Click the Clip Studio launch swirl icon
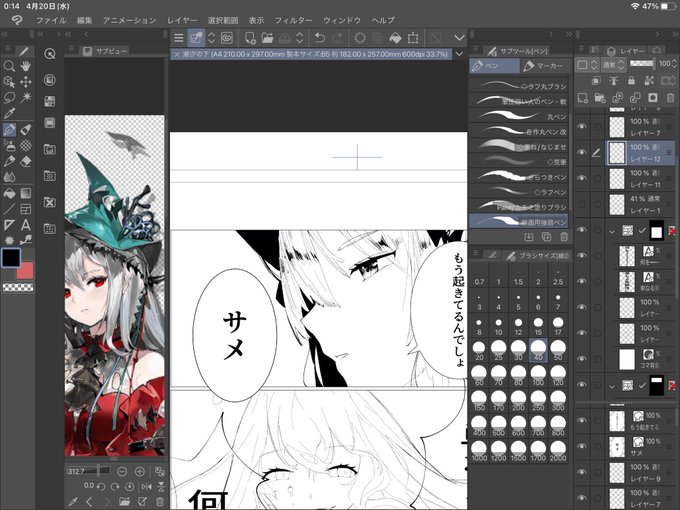The height and width of the screenshot is (510, 680). pos(227,38)
